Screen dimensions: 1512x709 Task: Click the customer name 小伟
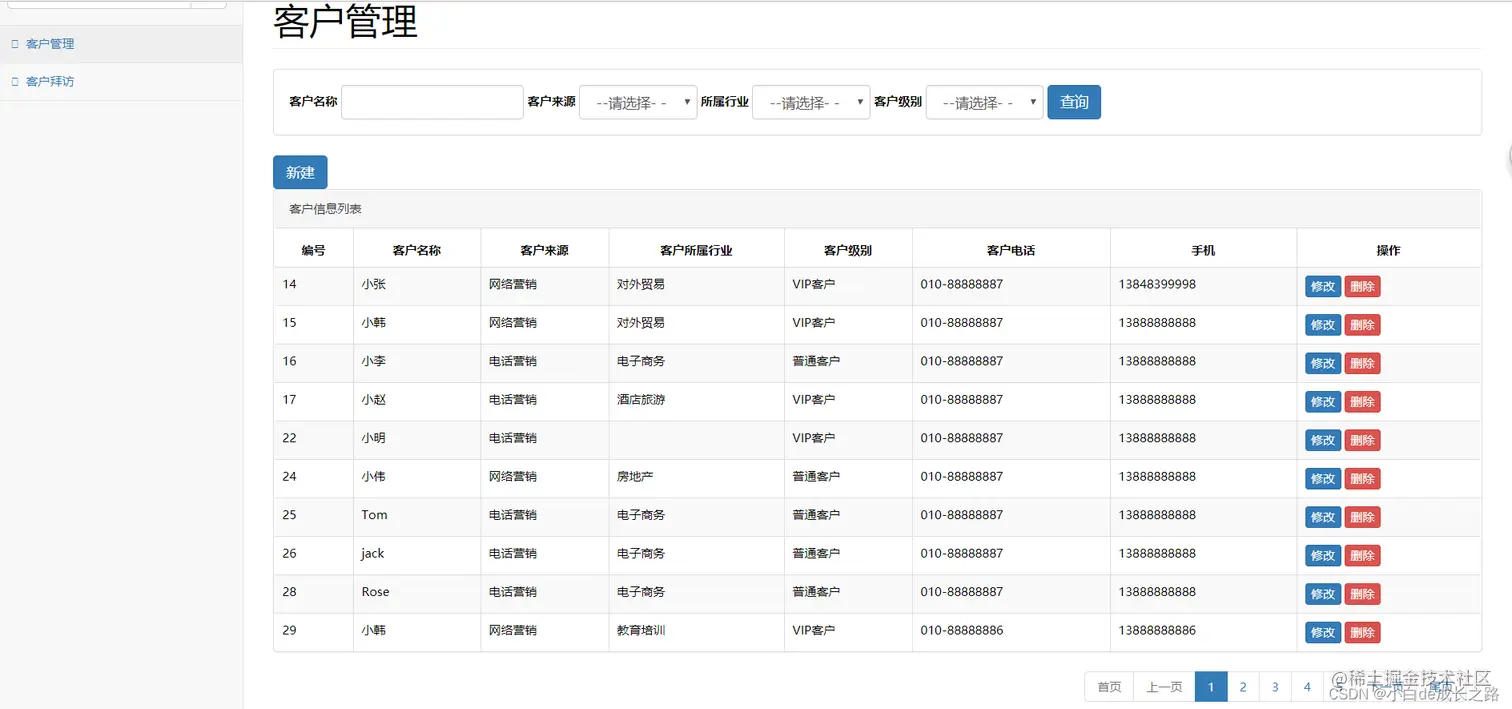click(373, 476)
